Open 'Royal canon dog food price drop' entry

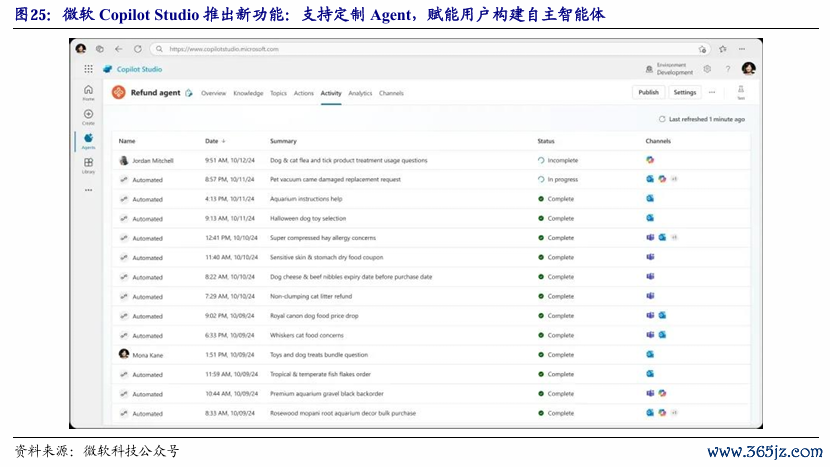pyautogui.click(x=314, y=316)
